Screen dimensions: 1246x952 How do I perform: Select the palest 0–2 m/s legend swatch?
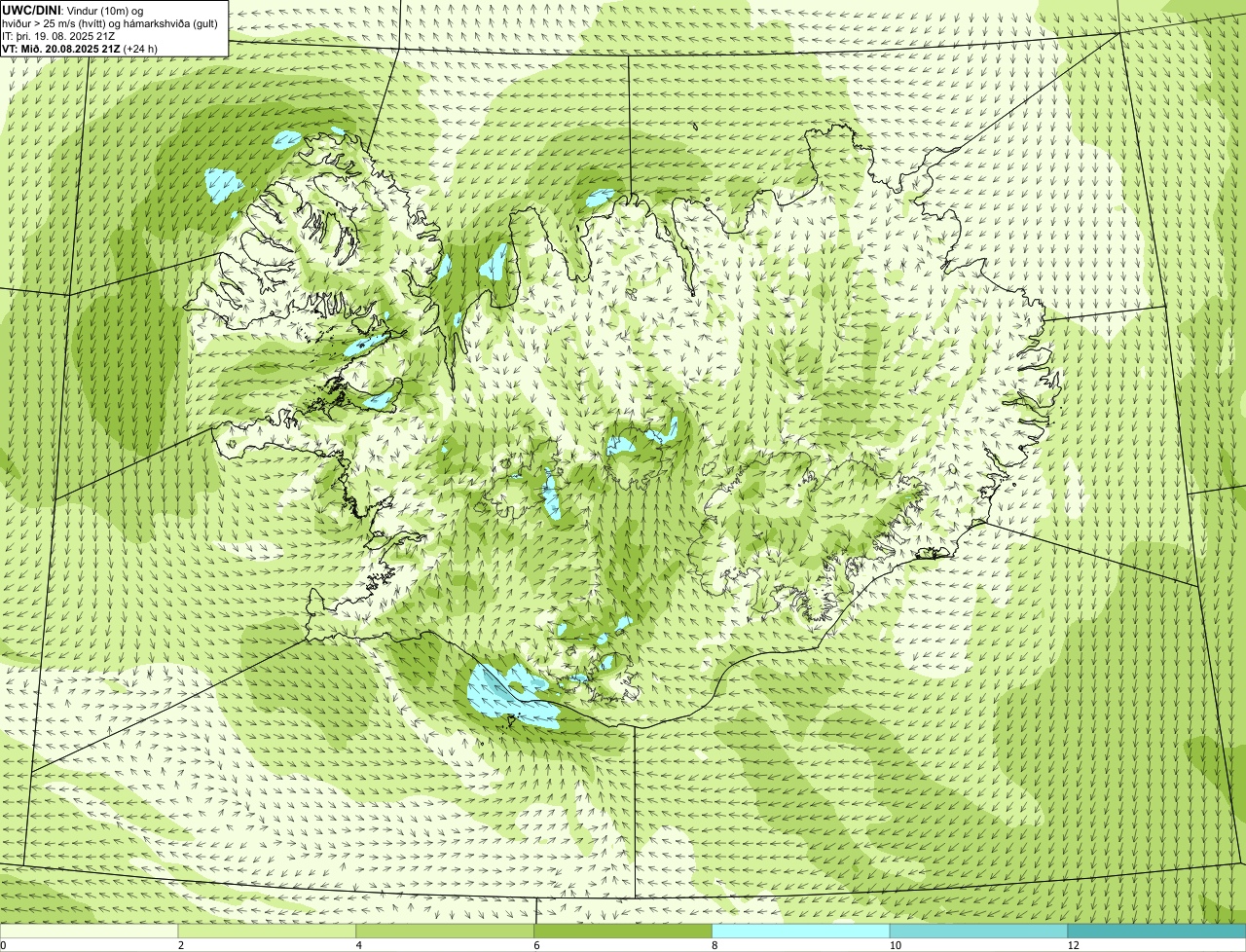90,932
